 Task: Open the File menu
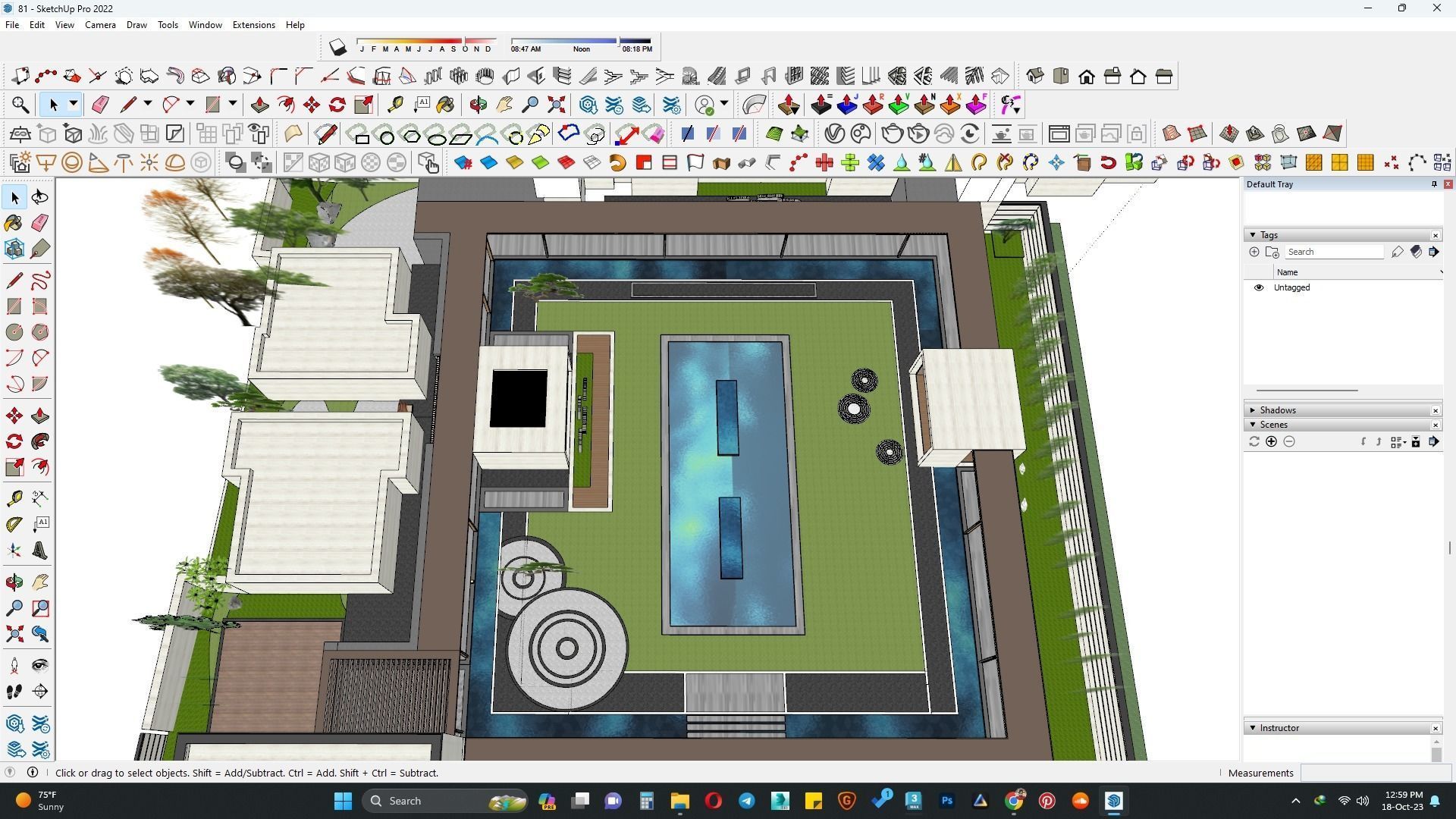point(12,25)
